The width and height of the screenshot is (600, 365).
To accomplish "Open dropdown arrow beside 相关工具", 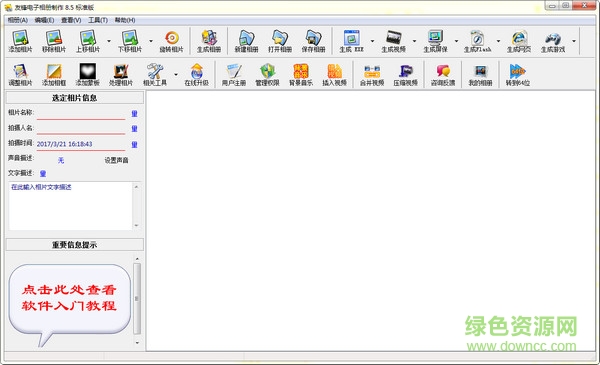I will 176,74.
